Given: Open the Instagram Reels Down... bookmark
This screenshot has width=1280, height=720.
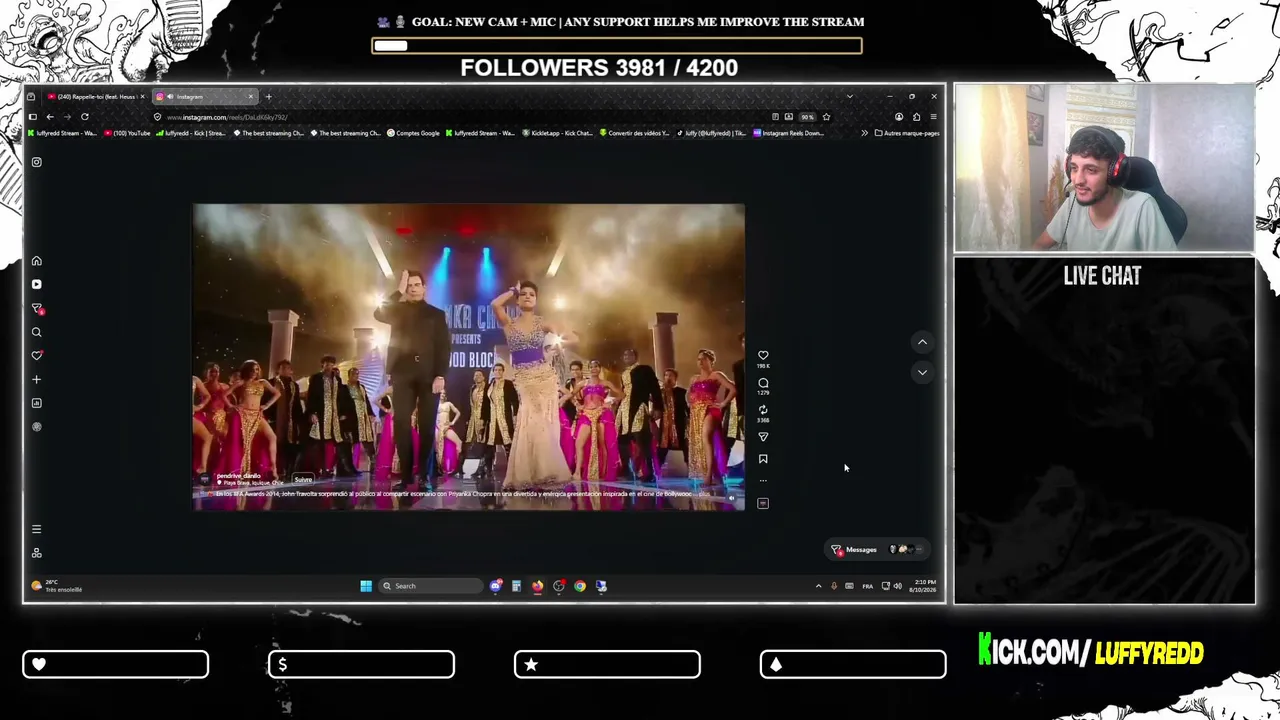Looking at the screenshot, I should pyautogui.click(x=788, y=133).
